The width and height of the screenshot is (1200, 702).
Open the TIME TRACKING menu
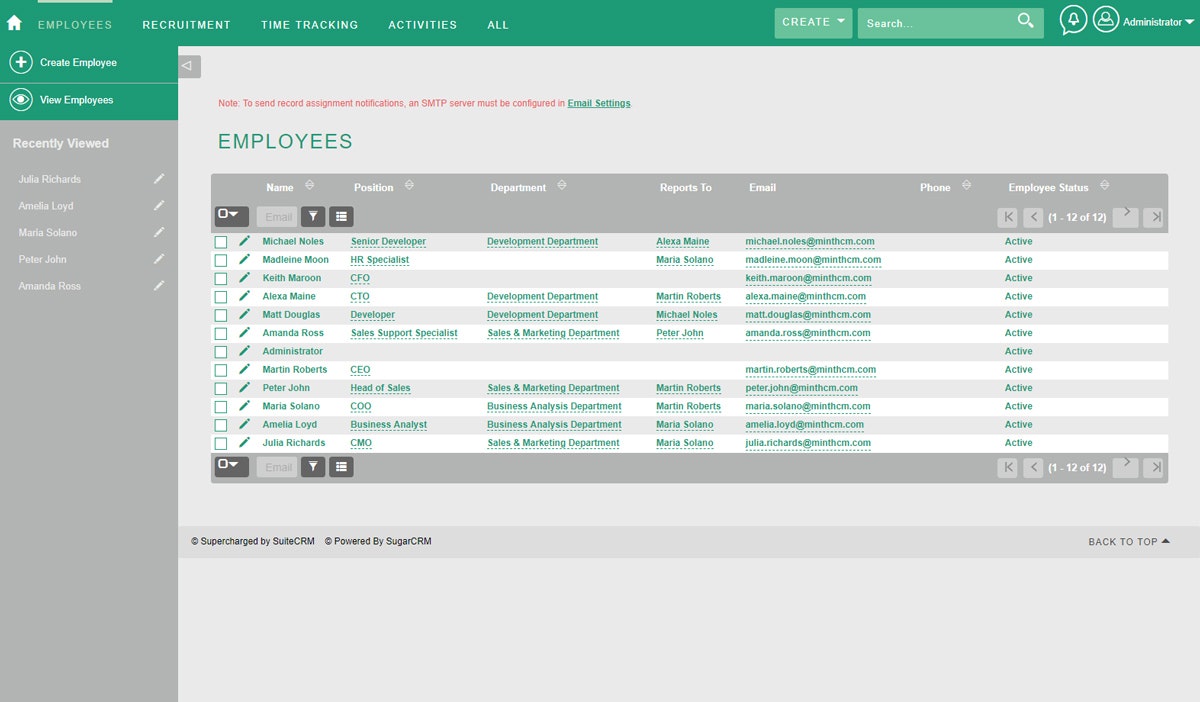pos(309,25)
